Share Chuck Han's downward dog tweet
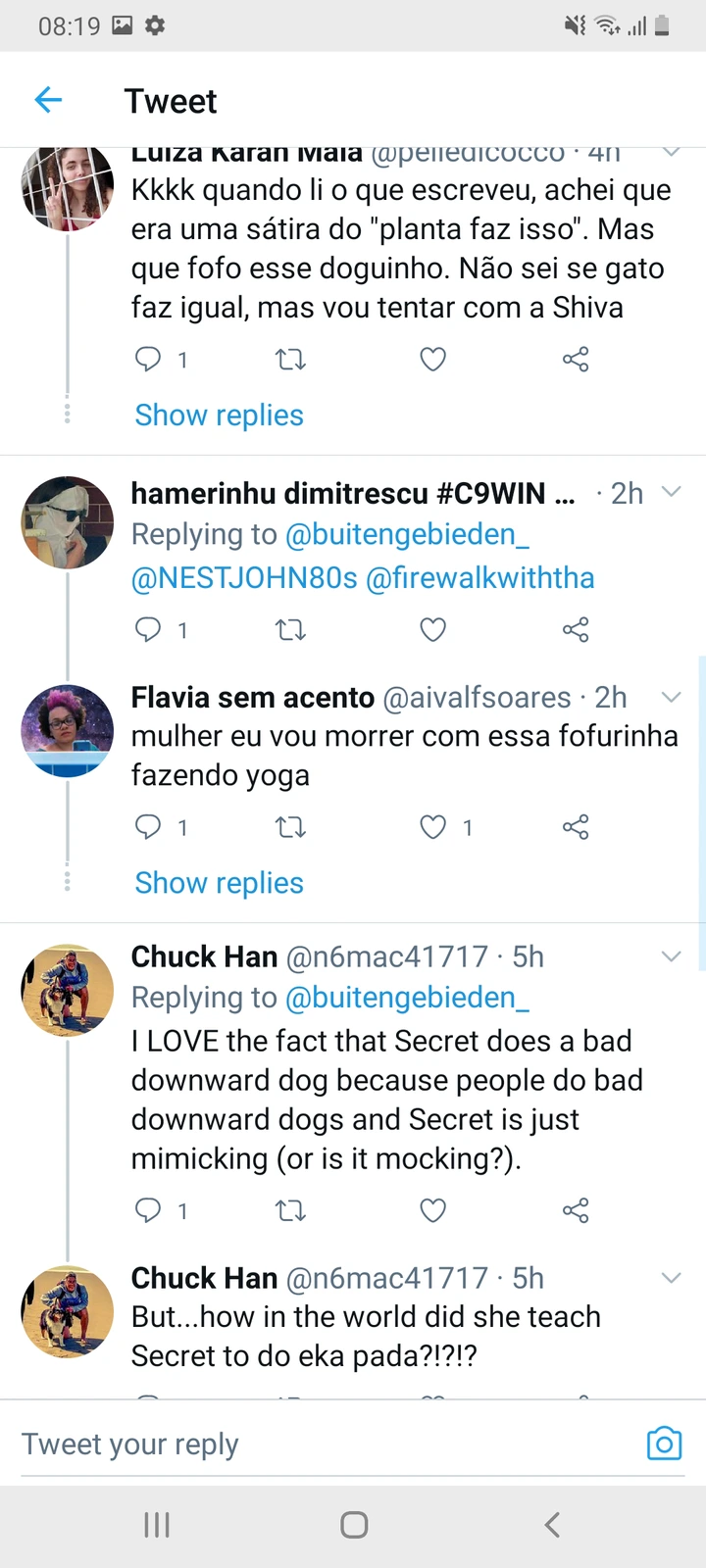 (576, 1210)
